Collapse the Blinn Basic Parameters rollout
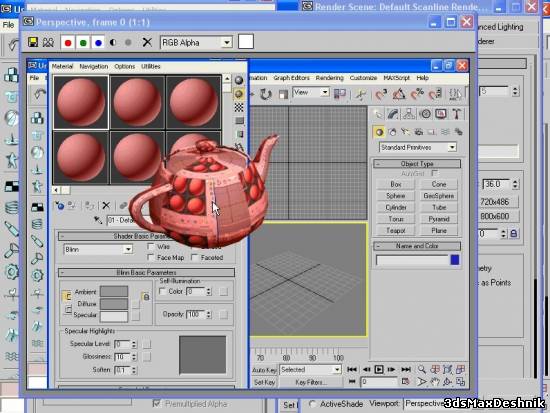Image resolution: width=550 pixels, height=413 pixels. click(147, 273)
